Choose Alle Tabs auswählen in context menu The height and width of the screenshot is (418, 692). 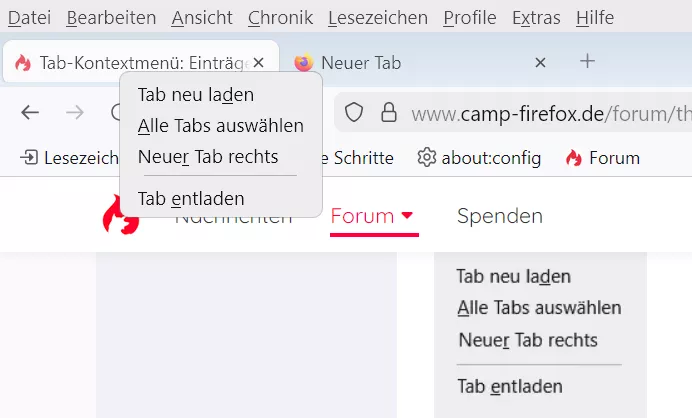tap(221, 126)
